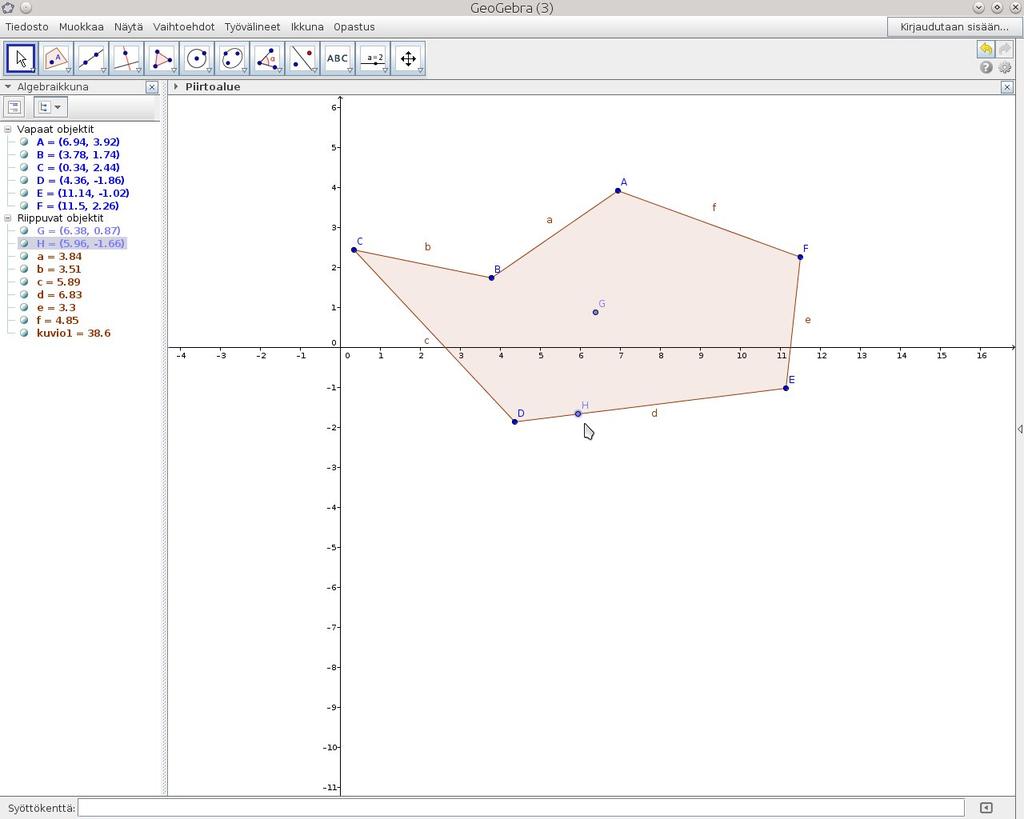Screen dimensions: 1024x819
Task: Select the Ellipse conic tool
Action: (x=232, y=59)
